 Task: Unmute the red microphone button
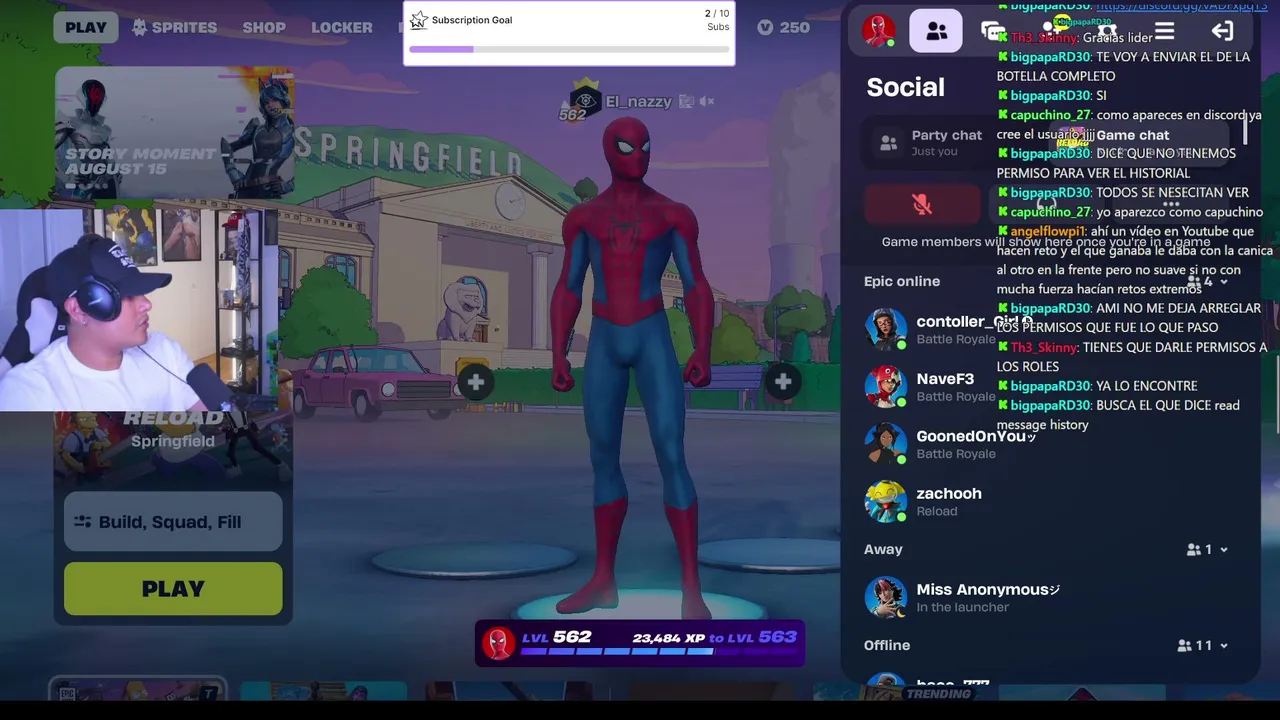pyautogui.click(x=922, y=204)
